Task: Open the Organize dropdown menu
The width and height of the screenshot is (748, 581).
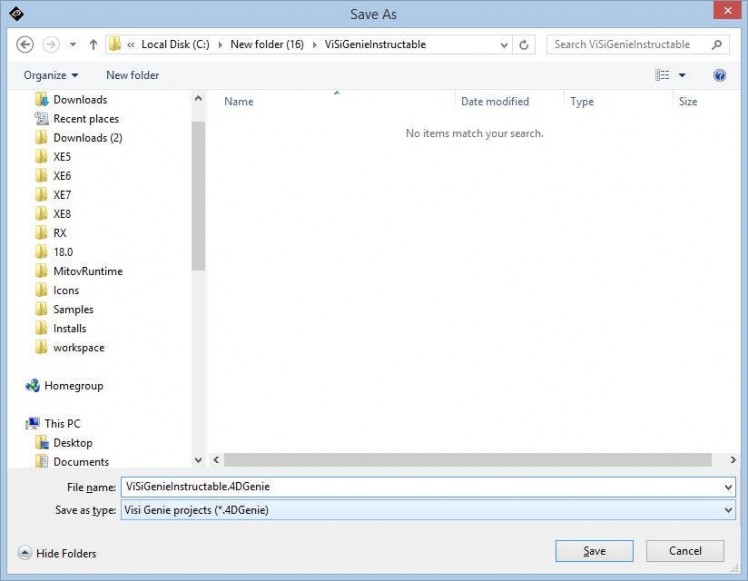Action: [x=51, y=75]
